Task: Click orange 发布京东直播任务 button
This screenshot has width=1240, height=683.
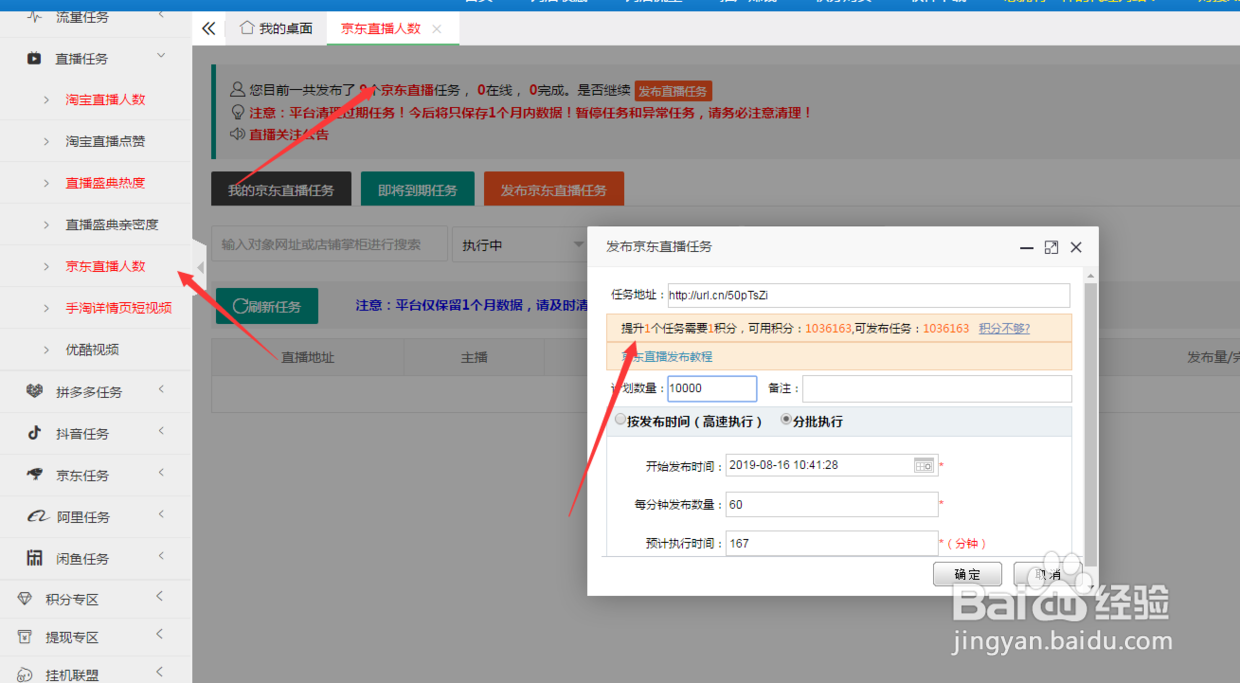Action: tap(554, 190)
